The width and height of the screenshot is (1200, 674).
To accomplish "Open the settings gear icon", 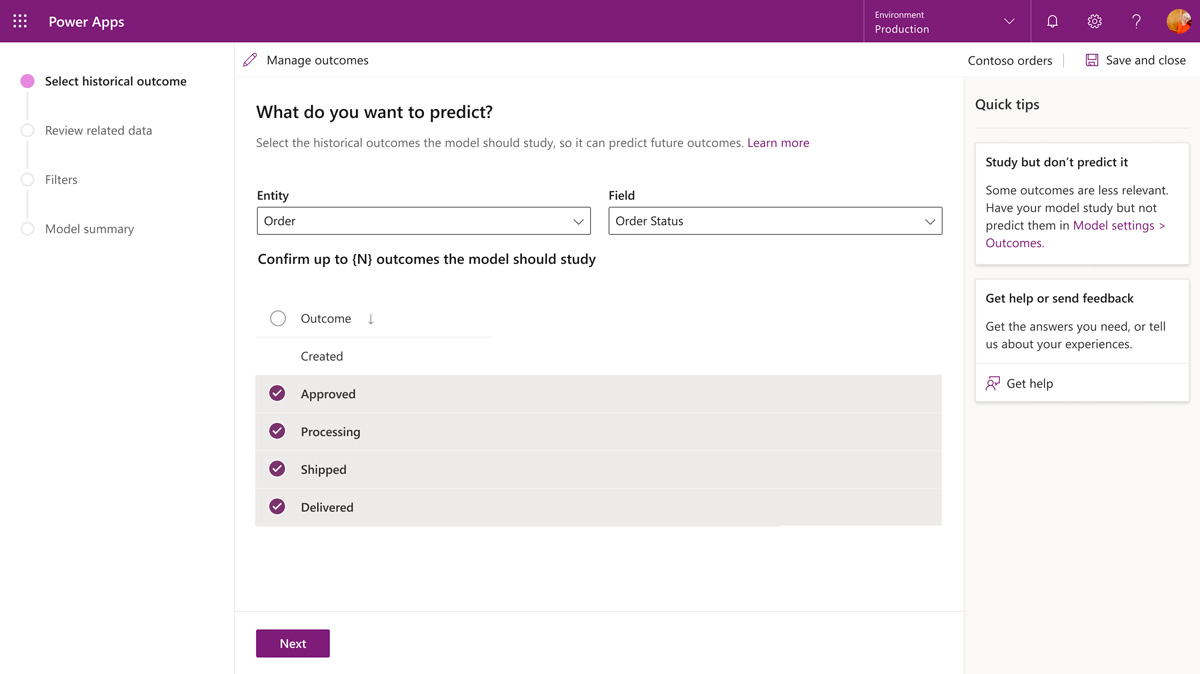I will tap(1094, 21).
